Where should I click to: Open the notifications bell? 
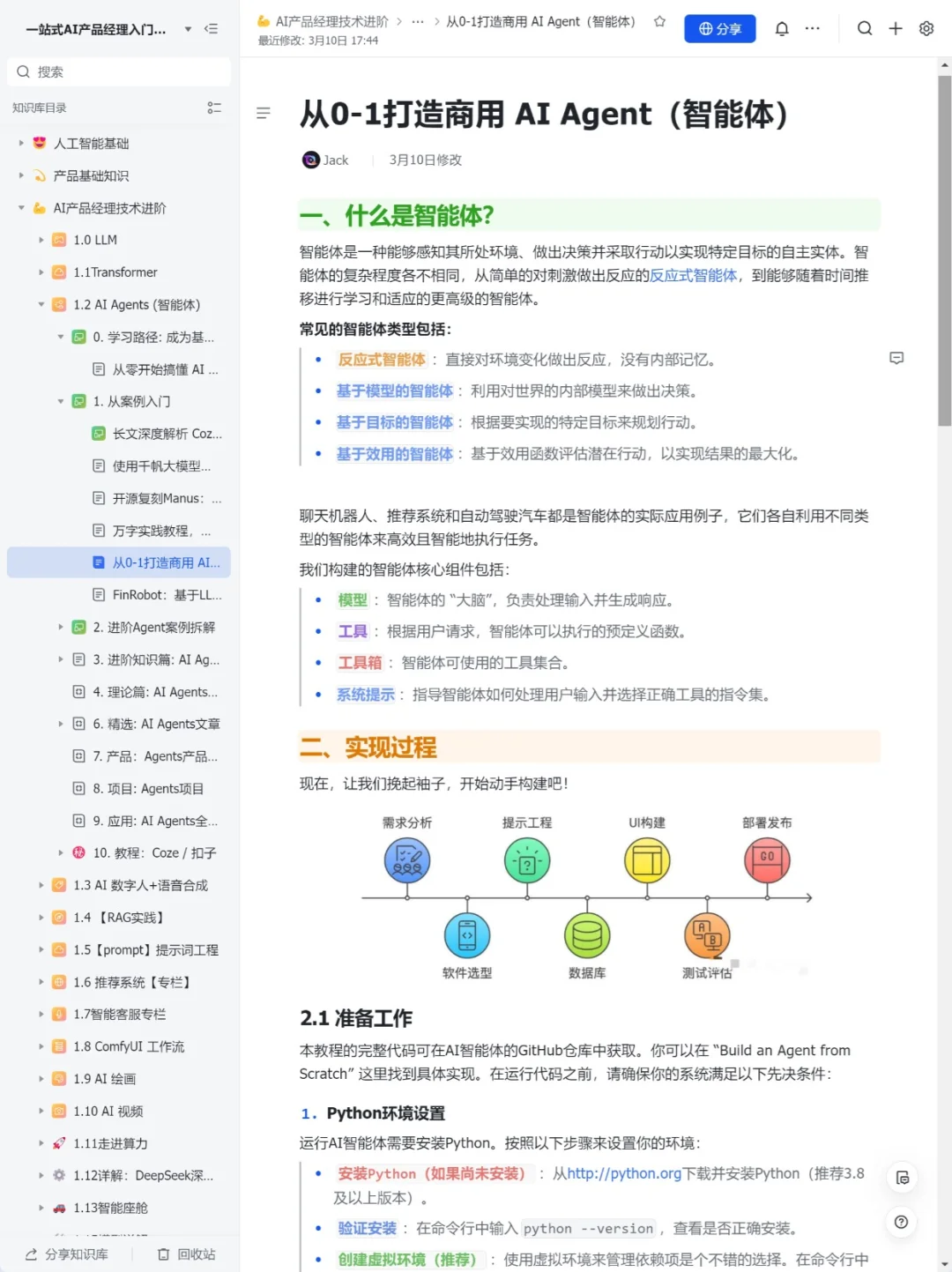pyautogui.click(x=781, y=28)
